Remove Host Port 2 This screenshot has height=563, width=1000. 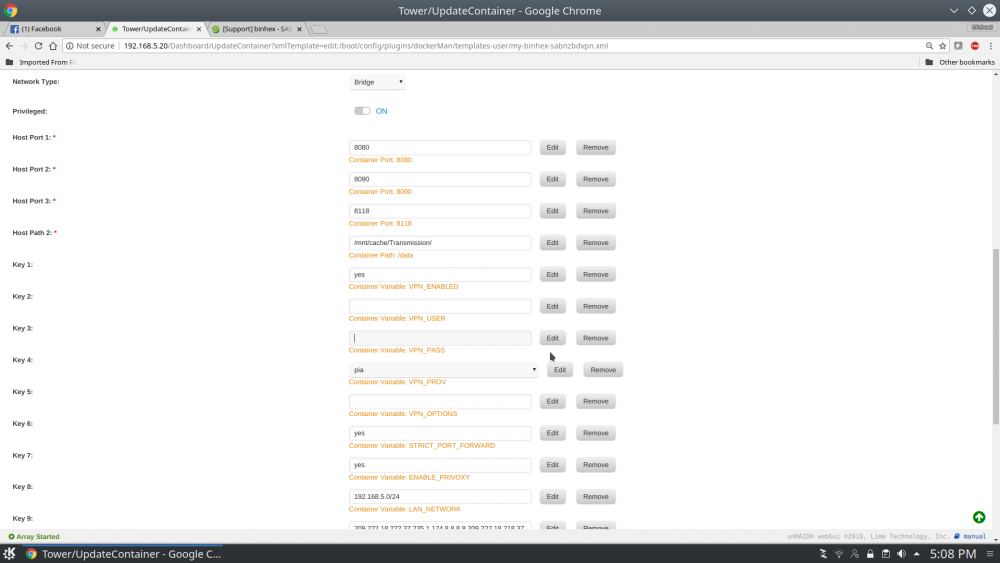(596, 179)
